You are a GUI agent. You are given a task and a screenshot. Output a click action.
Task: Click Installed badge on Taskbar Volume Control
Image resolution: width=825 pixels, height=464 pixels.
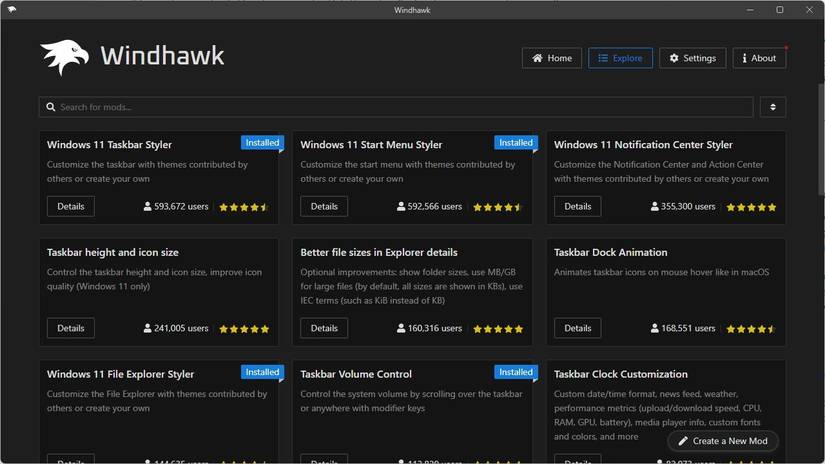pyautogui.click(x=516, y=372)
